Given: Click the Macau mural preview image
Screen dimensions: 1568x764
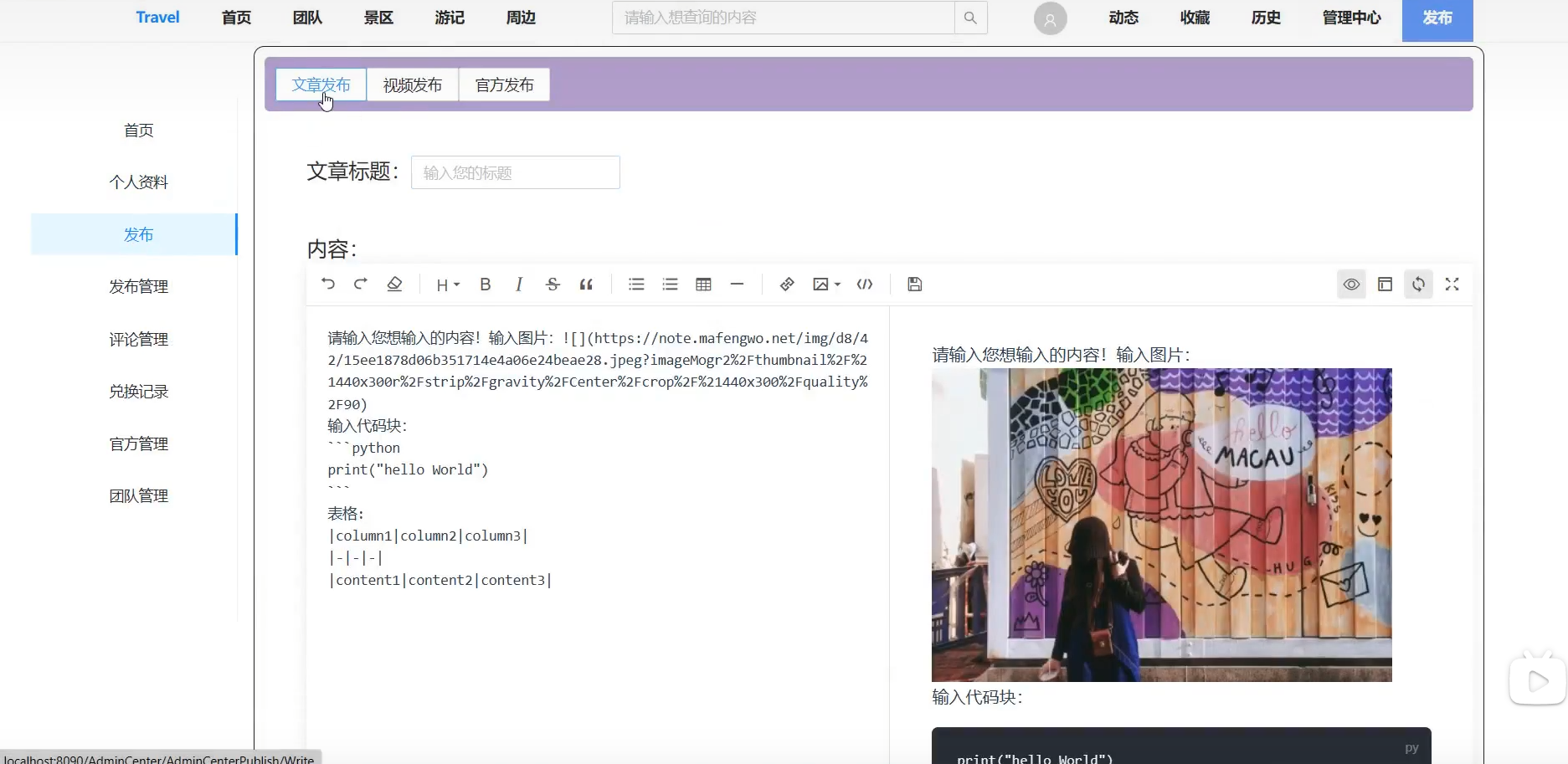Looking at the screenshot, I should (1162, 525).
